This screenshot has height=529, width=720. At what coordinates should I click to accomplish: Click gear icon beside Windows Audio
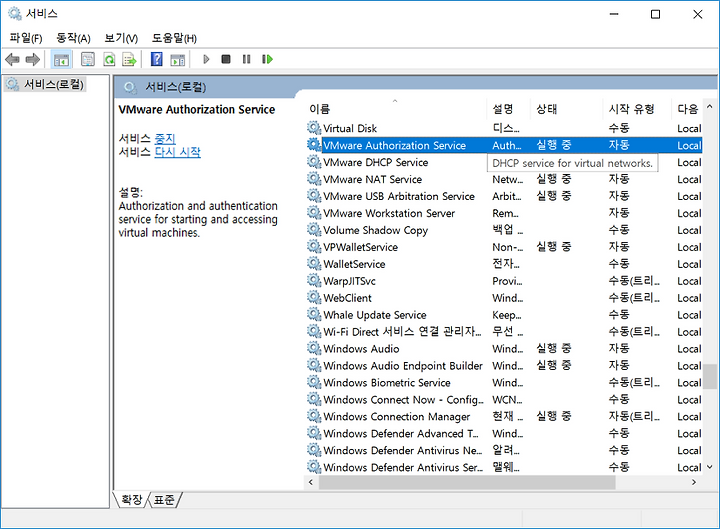tap(314, 349)
